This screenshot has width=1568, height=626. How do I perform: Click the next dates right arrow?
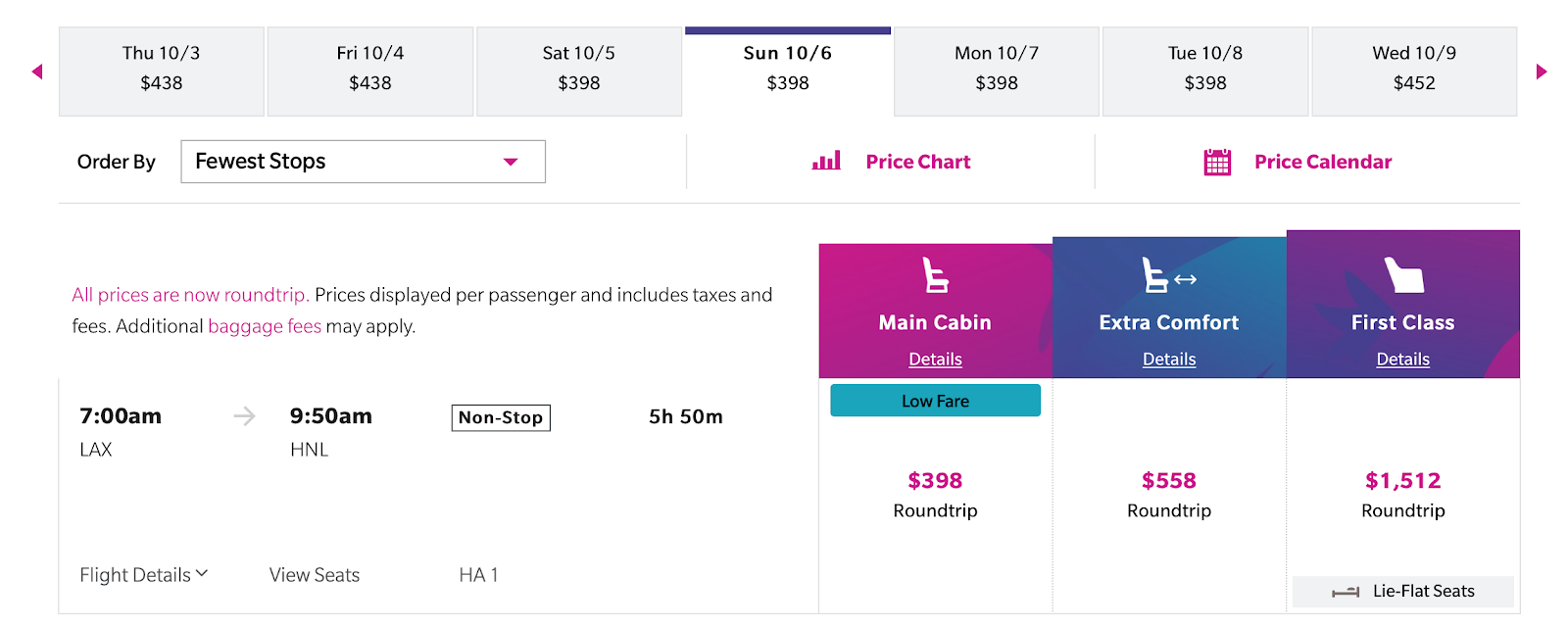click(x=1541, y=72)
